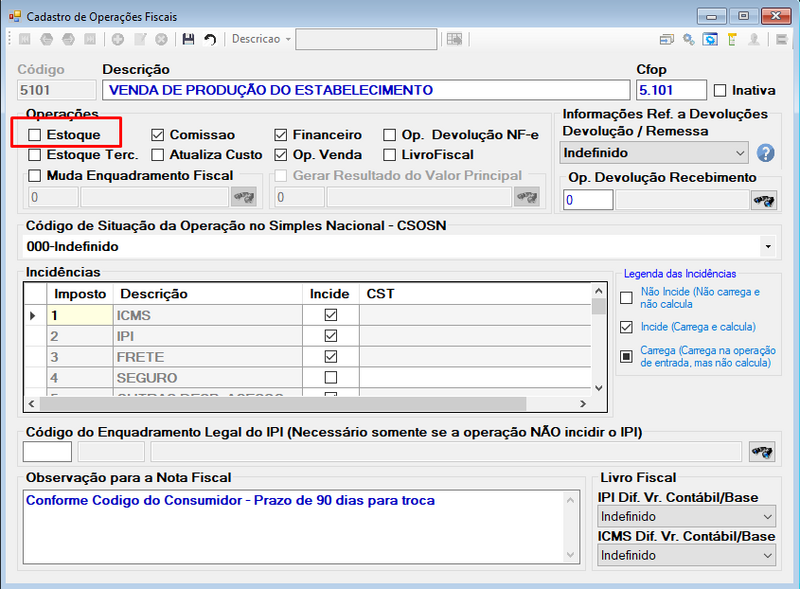This screenshot has width=800, height=589.
Task: Click the Descrição text field
Action: [366, 90]
